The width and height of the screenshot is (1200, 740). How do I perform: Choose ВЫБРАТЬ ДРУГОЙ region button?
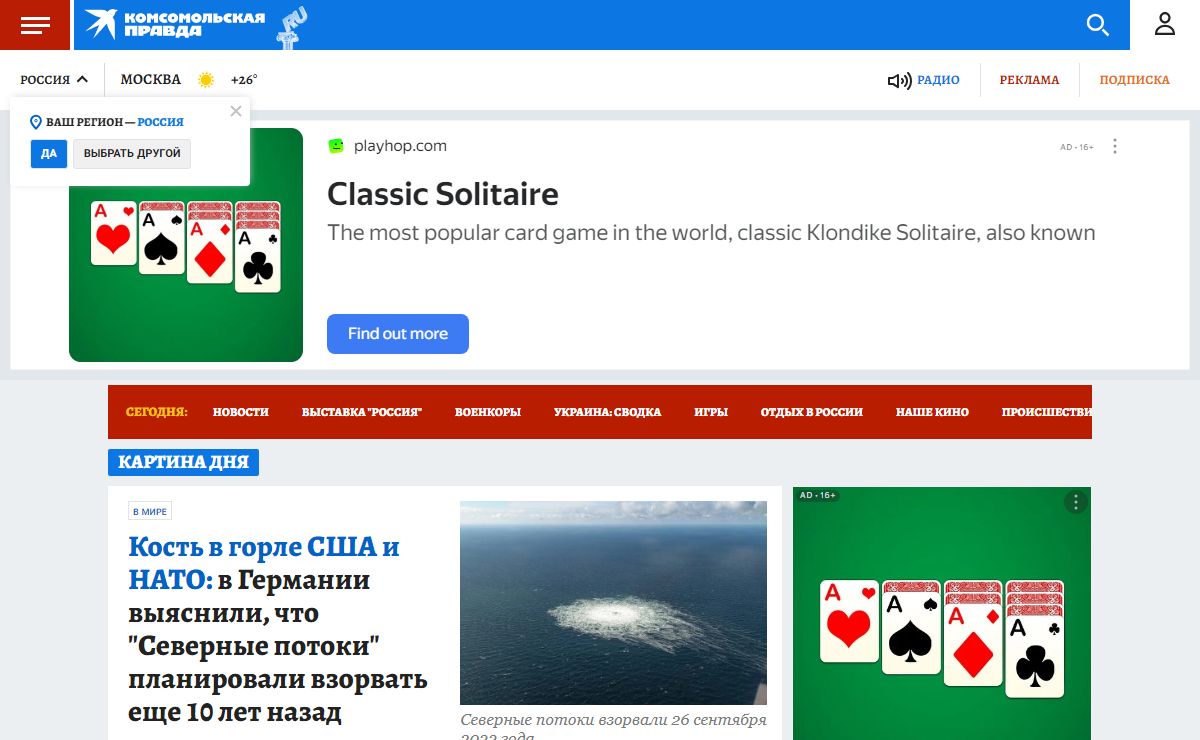[x=132, y=154]
